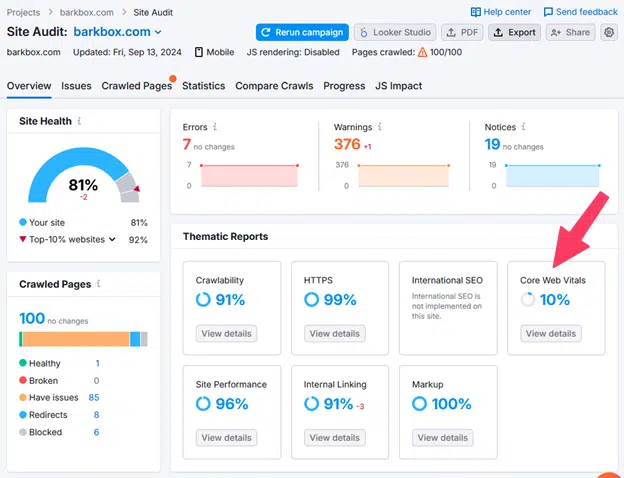
Task: Click the Notices count 19
Action: [492, 144]
